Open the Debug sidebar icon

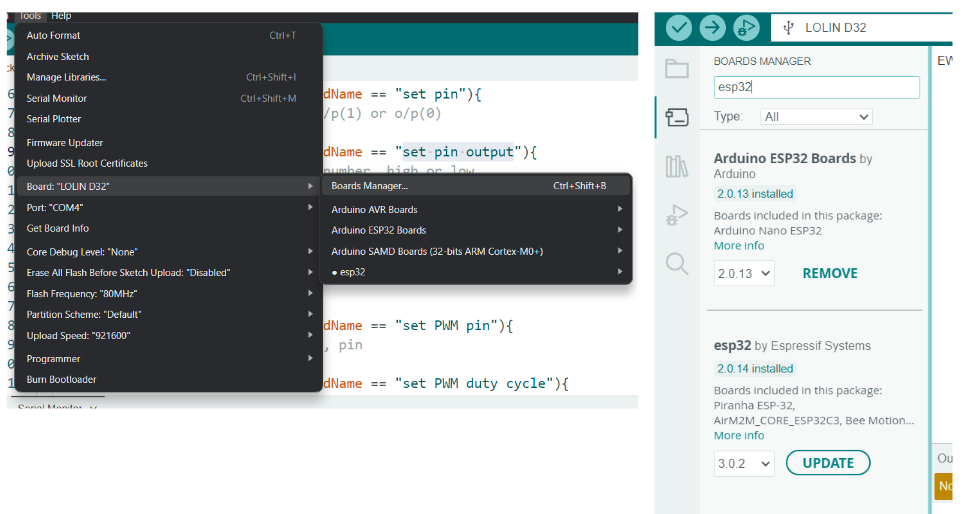tap(677, 215)
